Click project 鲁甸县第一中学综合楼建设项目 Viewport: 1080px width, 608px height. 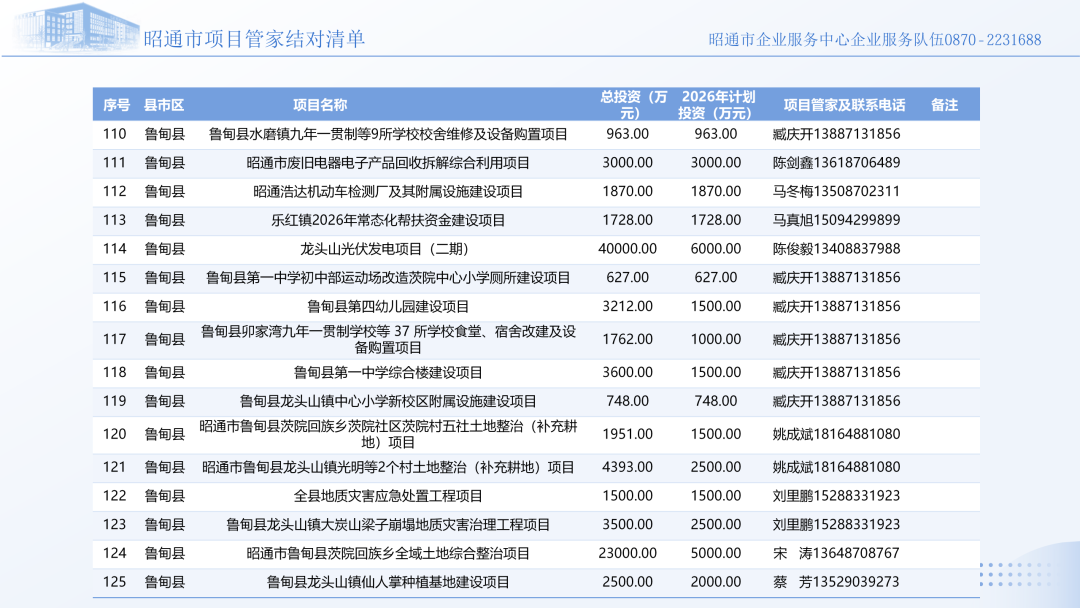click(x=388, y=373)
